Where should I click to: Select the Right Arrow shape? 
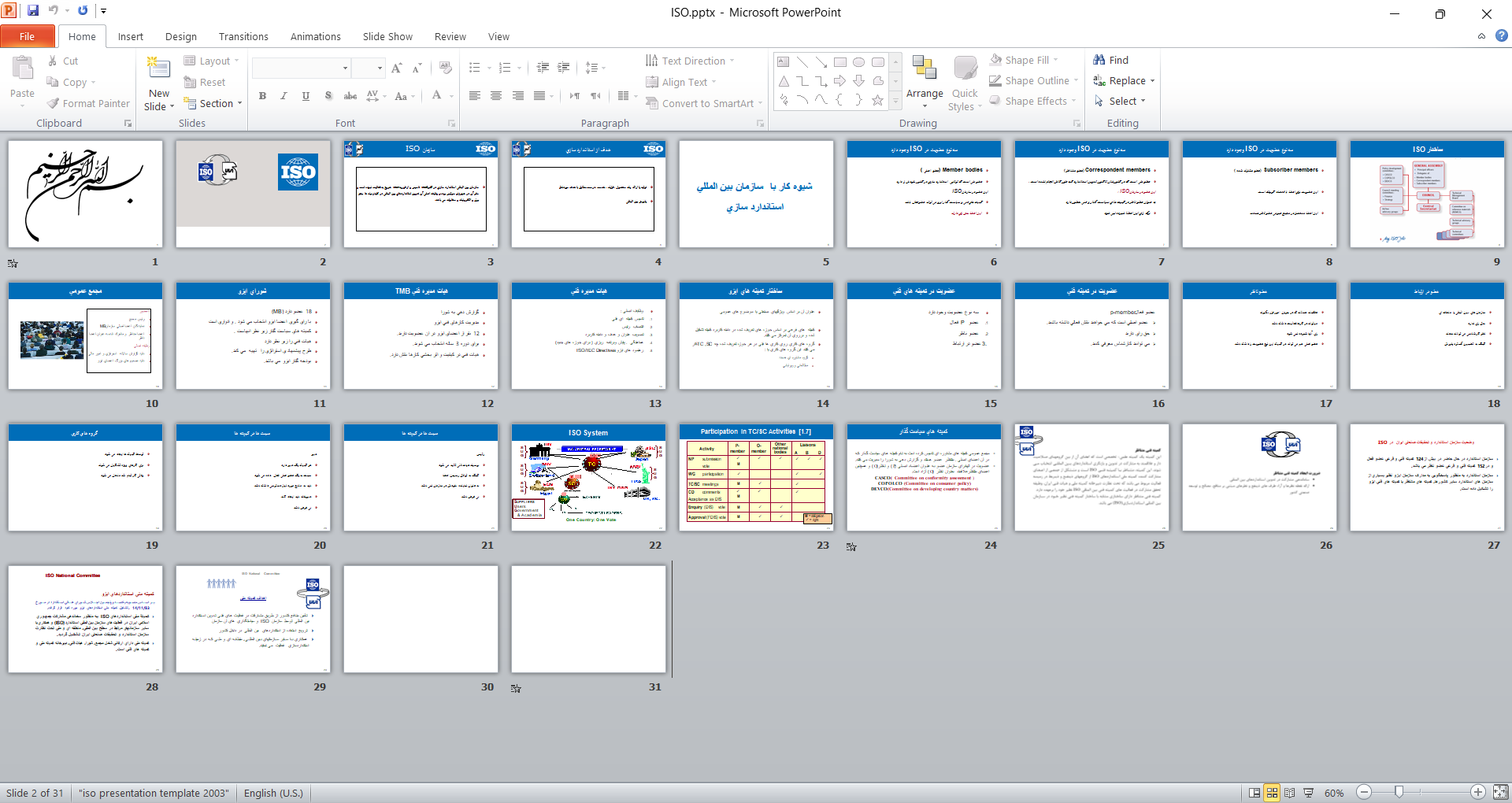[x=840, y=81]
